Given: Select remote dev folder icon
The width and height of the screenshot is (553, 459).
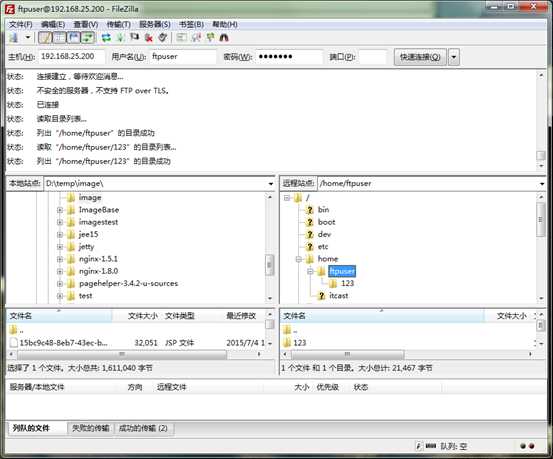Looking at the screenshot, I should click(x=309, y=235).
